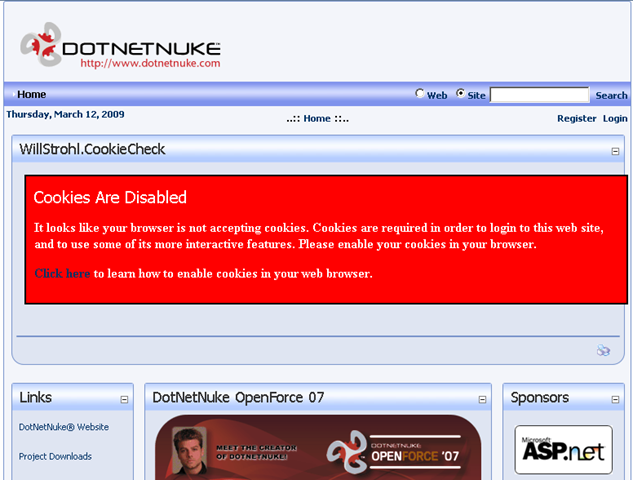Open the Login link

coord(615,118)
